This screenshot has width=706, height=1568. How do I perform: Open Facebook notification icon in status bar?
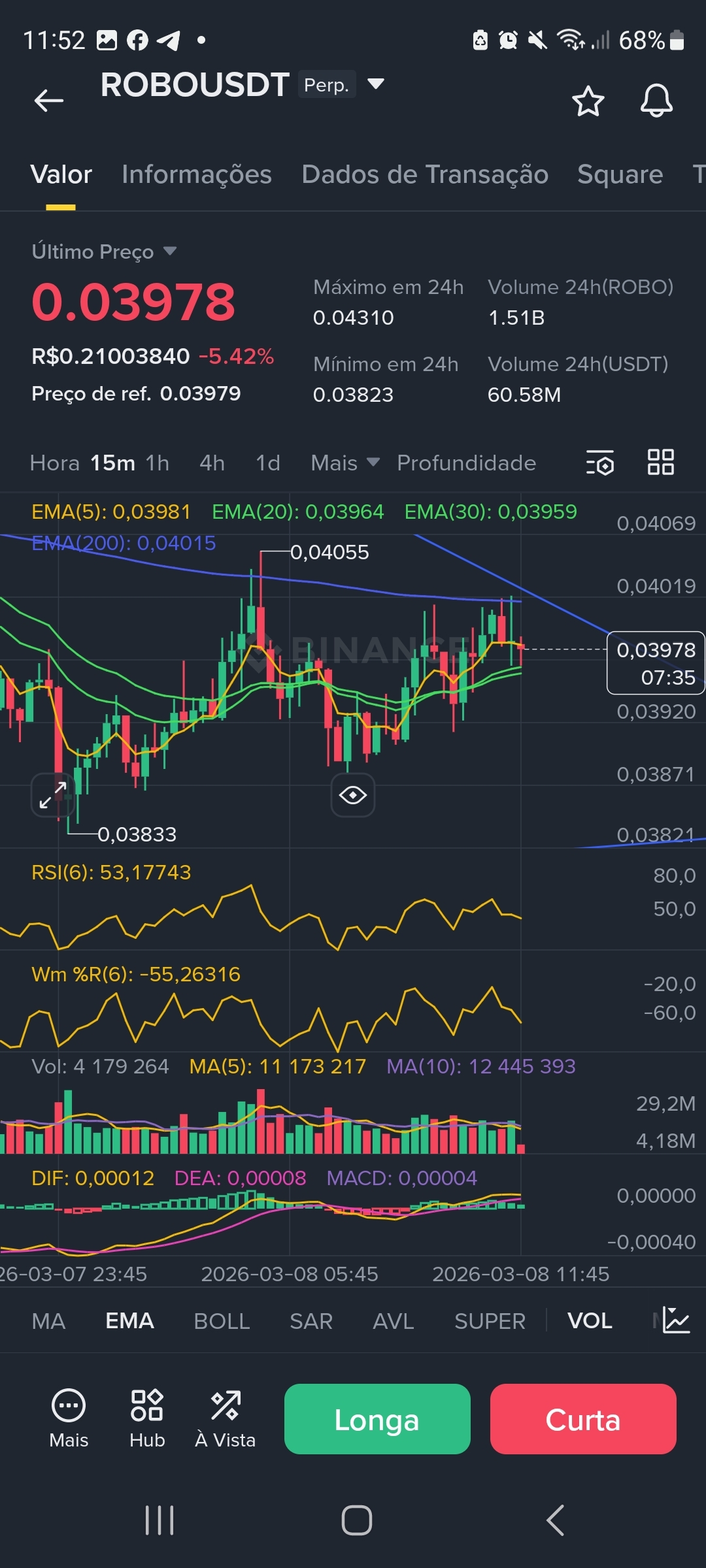(x=137, y=41)
